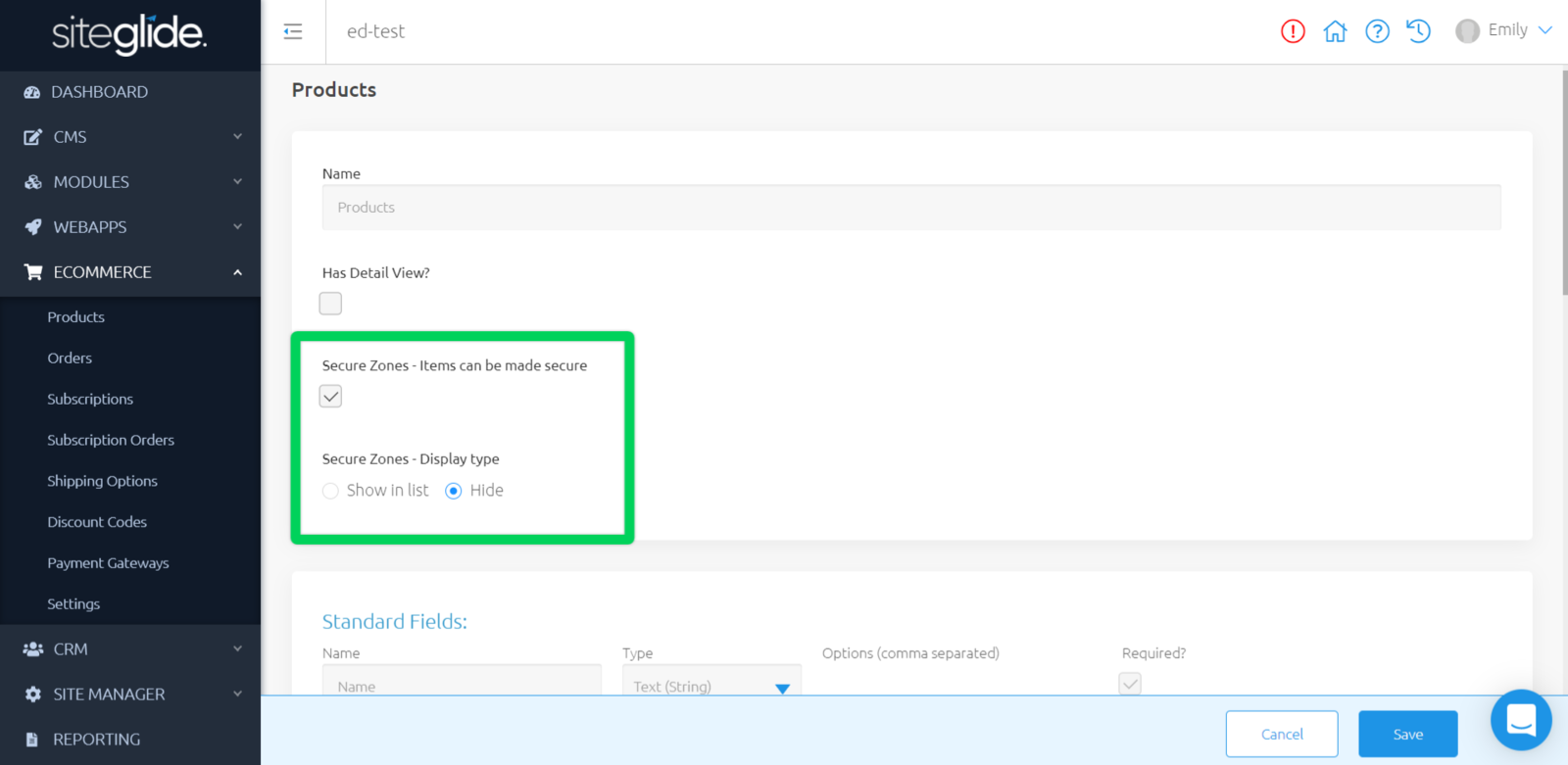
Task: Click Emily's profile avatar
Action: (x=1467, y=31)
